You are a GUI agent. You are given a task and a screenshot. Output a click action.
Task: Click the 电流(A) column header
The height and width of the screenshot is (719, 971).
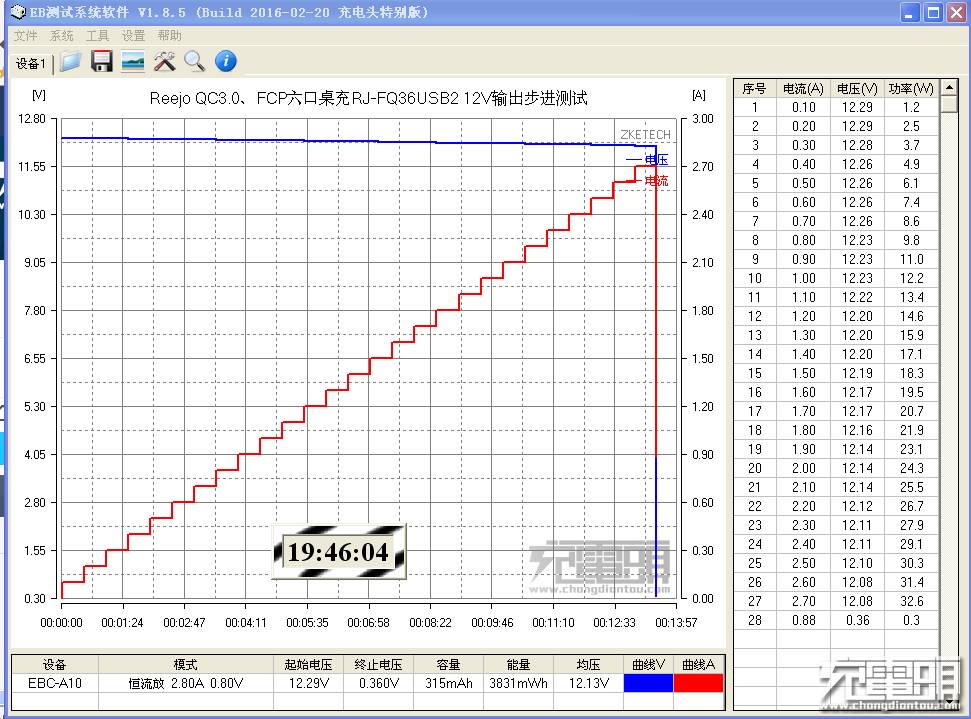tap(803, 89)
